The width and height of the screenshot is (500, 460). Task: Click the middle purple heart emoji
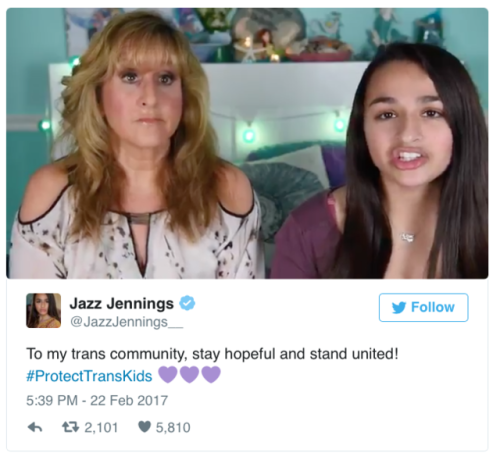click(x=189, y=374)
